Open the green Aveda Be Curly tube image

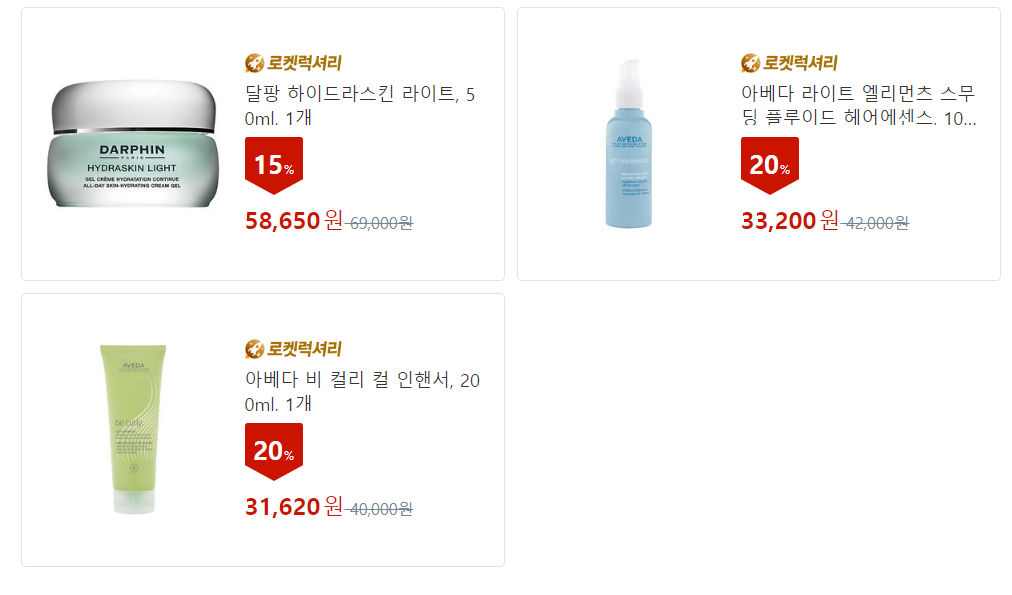click(134, 428)
